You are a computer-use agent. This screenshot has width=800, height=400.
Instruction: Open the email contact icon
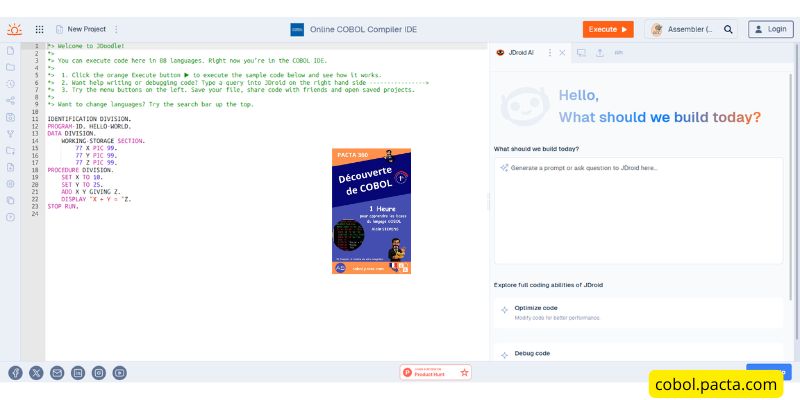pos(57,373)
